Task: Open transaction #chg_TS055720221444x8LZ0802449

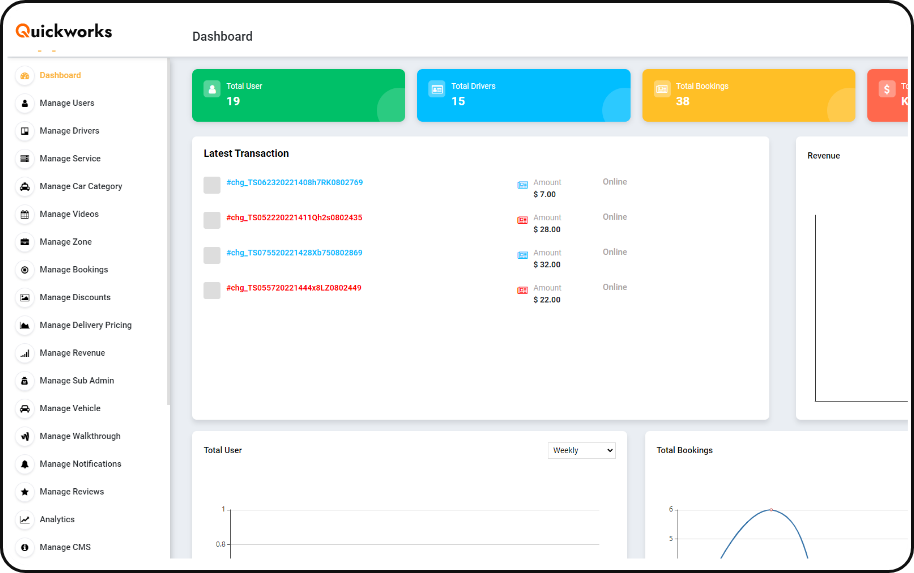Action: pos(294,288)
